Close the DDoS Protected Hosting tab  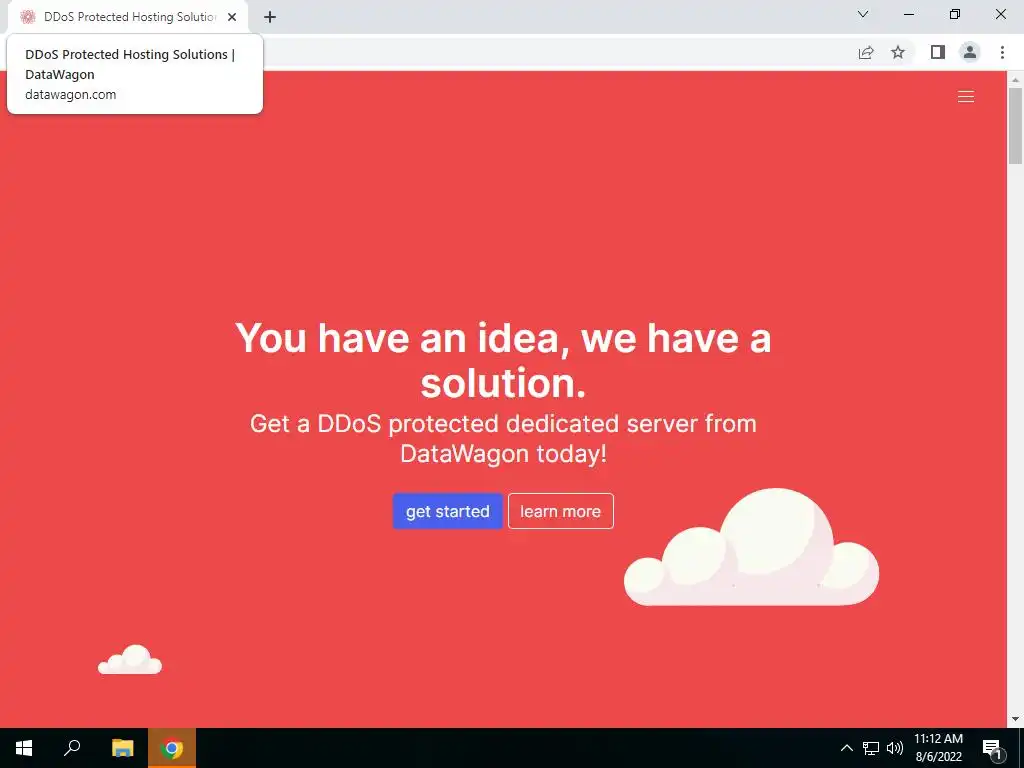pos(232,17)
